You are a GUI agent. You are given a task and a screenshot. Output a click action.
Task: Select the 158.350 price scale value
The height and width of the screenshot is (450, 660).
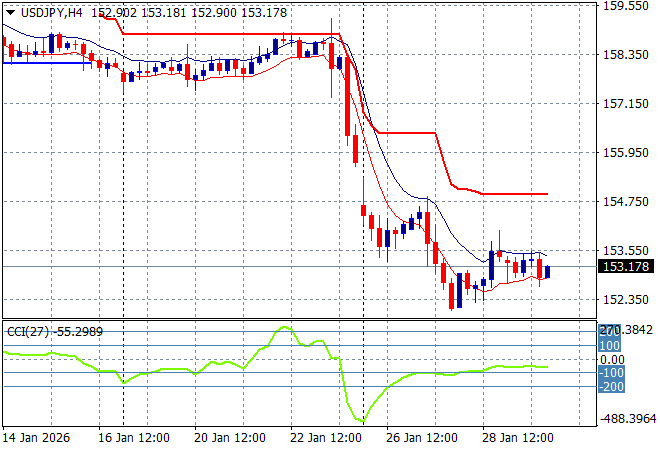tap(626, 55)
